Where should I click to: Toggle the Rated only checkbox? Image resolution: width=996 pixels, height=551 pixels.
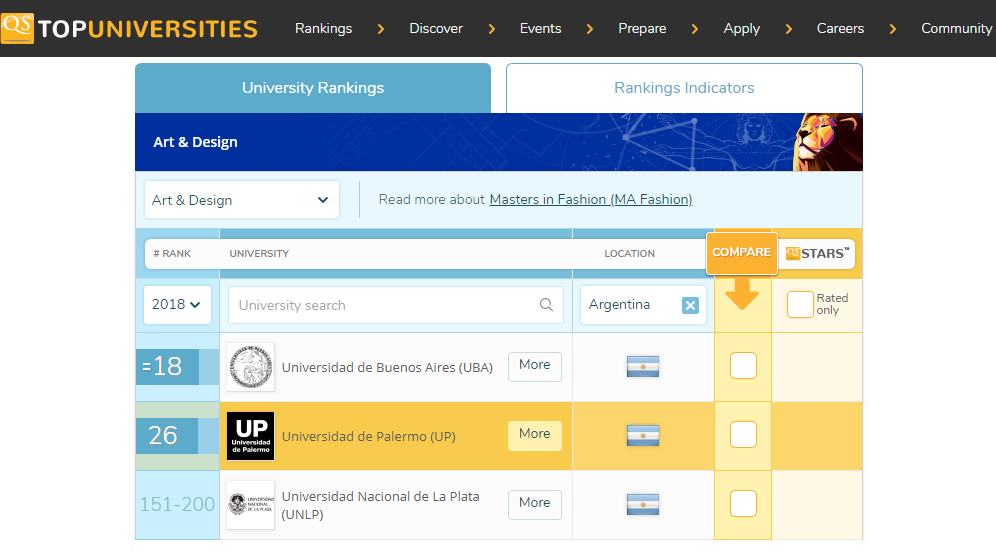point(800,304)
